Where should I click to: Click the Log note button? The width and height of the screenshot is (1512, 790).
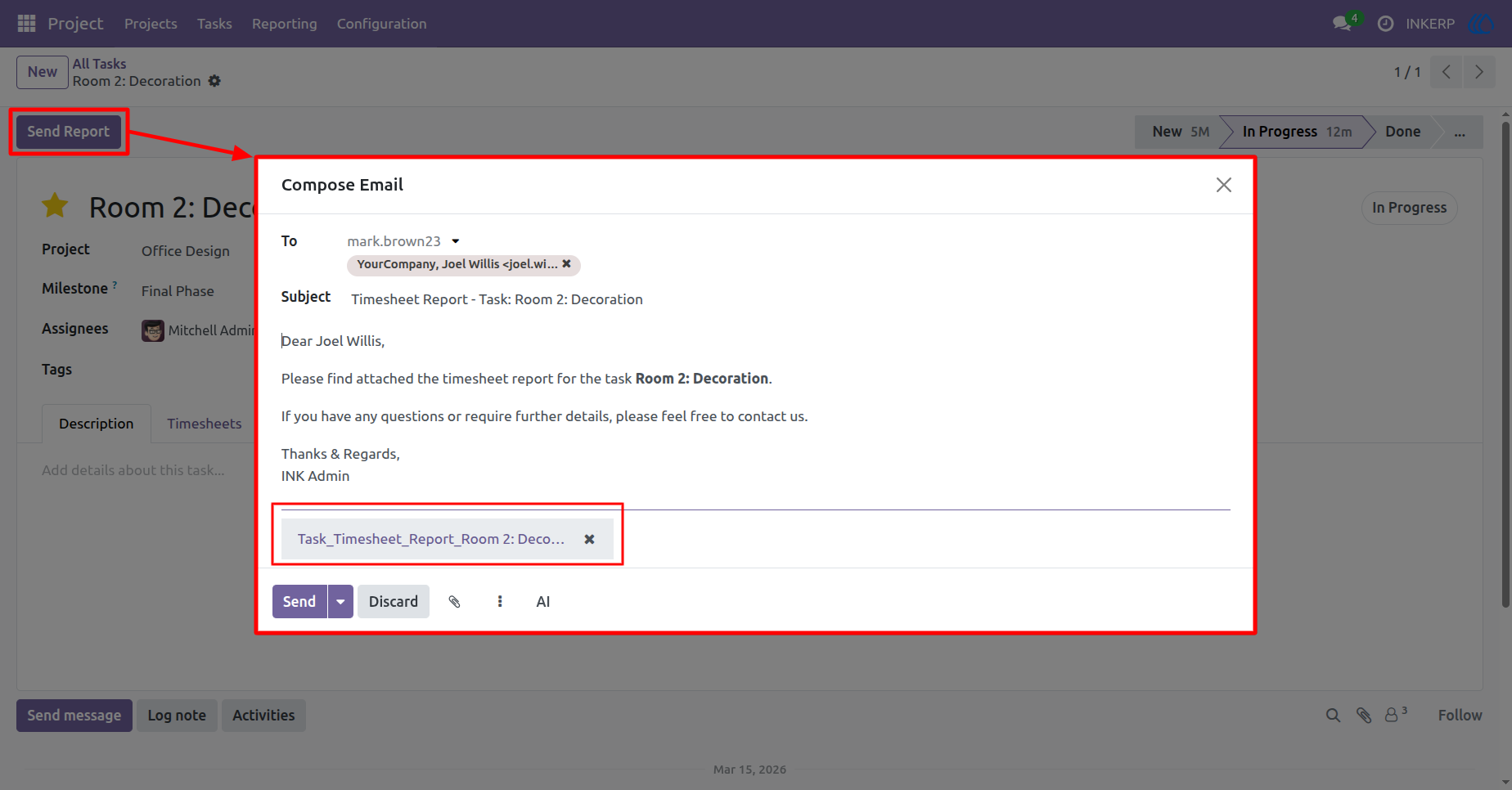(x=177, y=716)
